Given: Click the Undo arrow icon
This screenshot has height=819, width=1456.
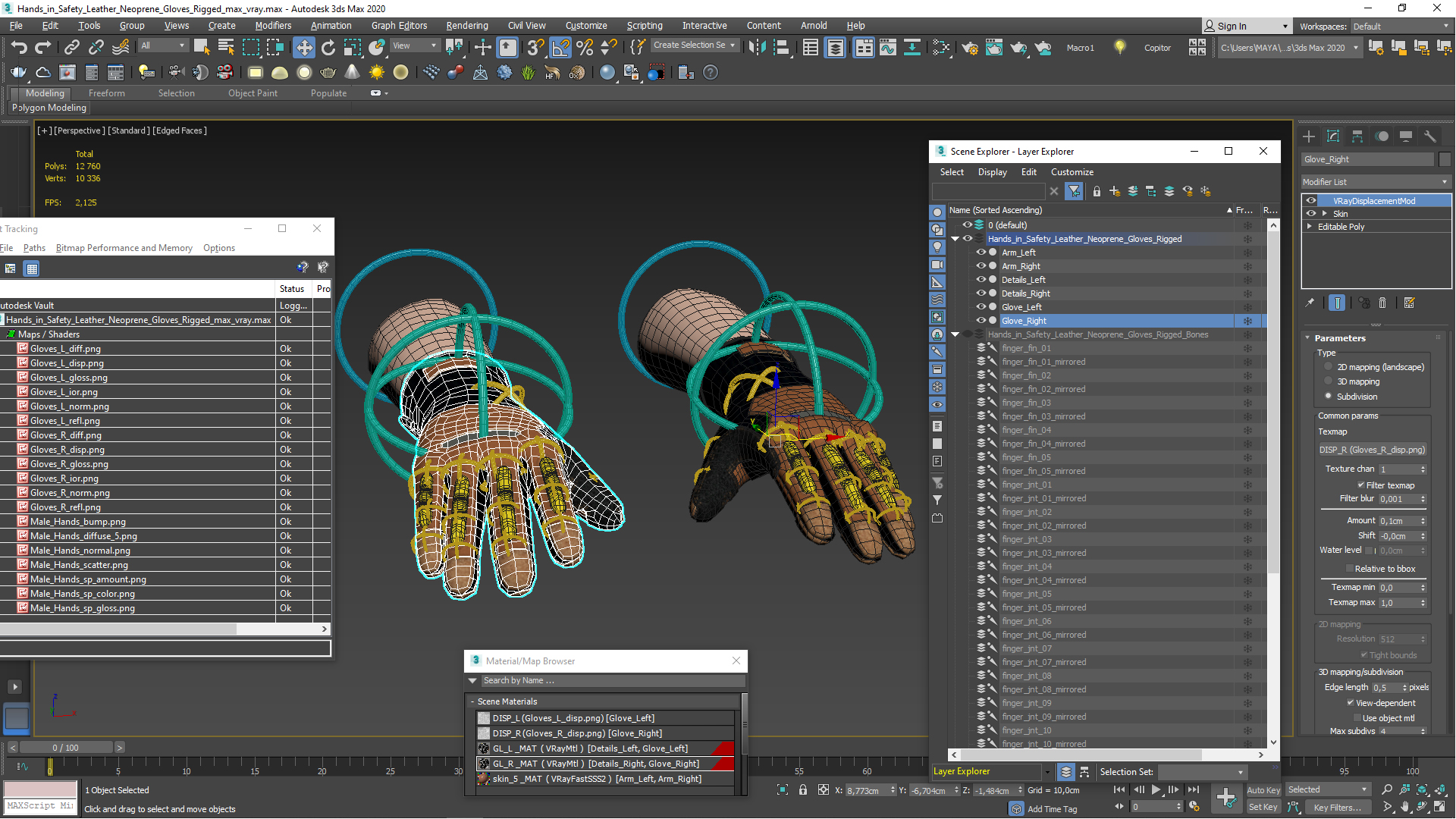Looking at the screenshot, I should (x=19, y=48).
